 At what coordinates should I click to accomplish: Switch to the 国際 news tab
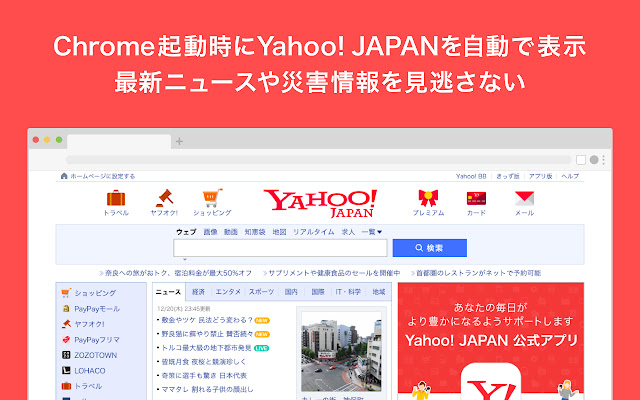coord(318,292)
